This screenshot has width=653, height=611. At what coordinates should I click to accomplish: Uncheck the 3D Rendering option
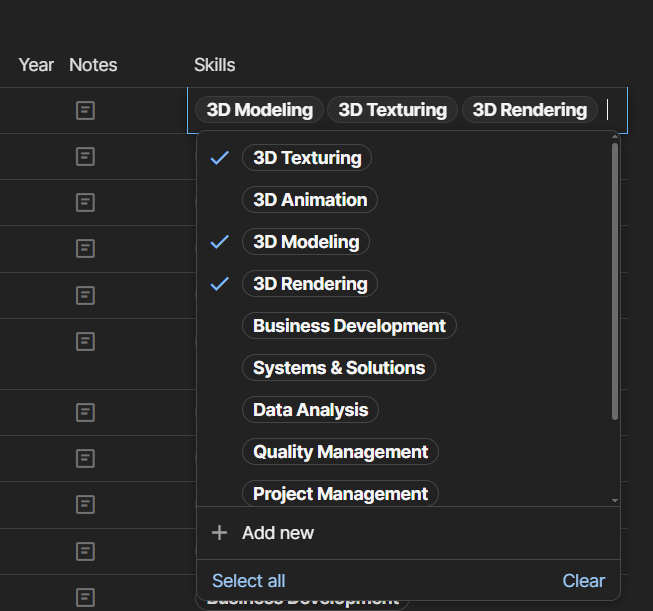click(x=310, y=284)
